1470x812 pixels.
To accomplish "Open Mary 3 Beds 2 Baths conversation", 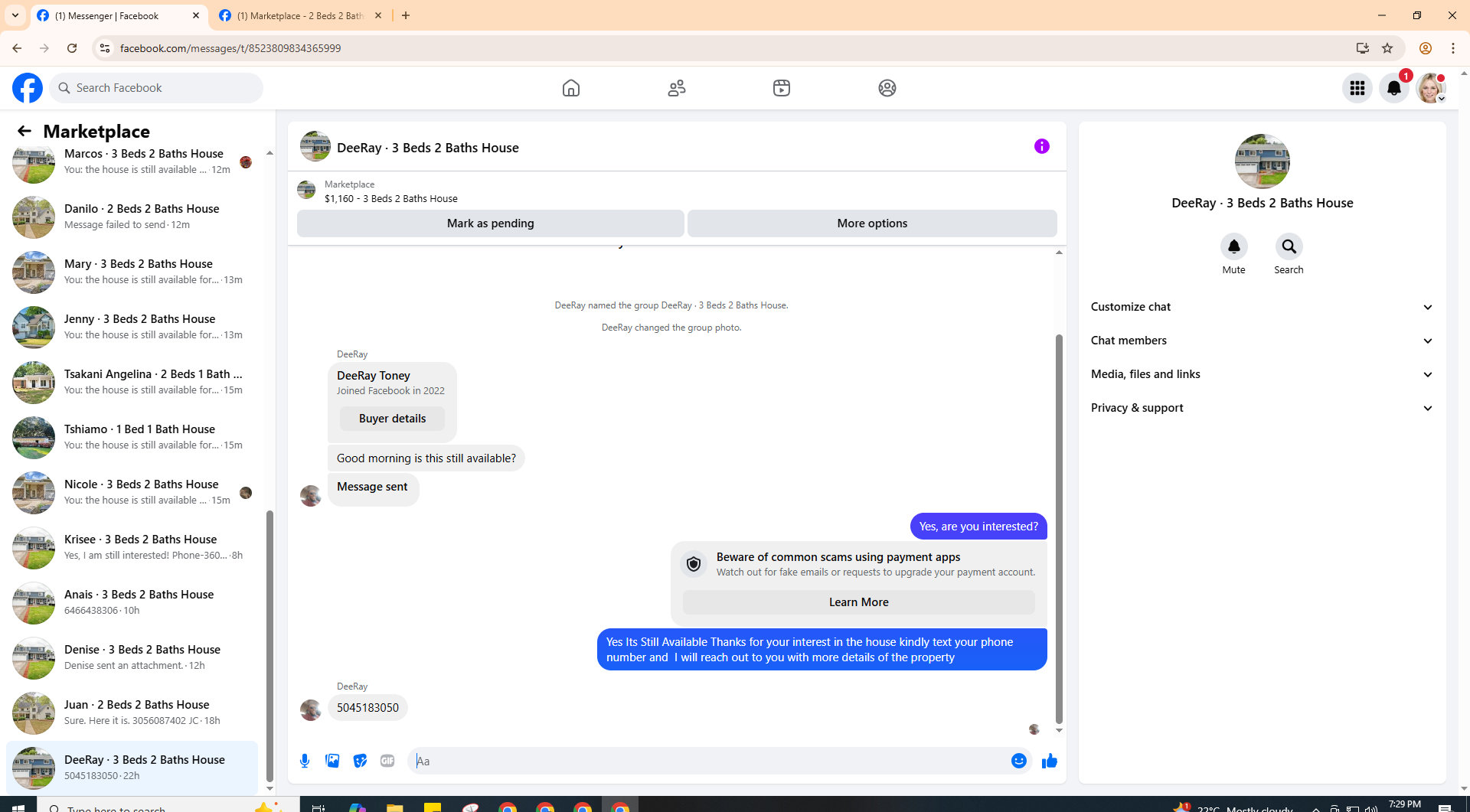I will click(x=132, y=272).
